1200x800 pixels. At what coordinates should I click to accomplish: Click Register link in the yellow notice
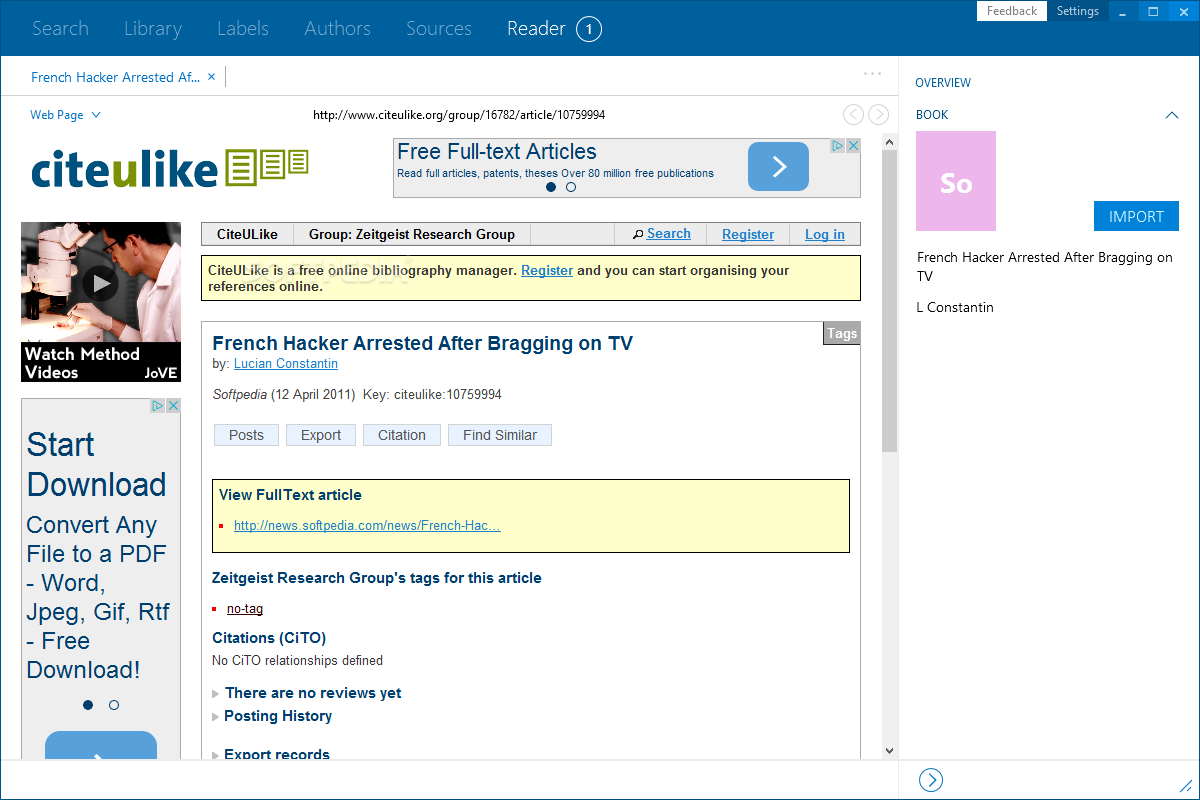(x=547, y=270)
